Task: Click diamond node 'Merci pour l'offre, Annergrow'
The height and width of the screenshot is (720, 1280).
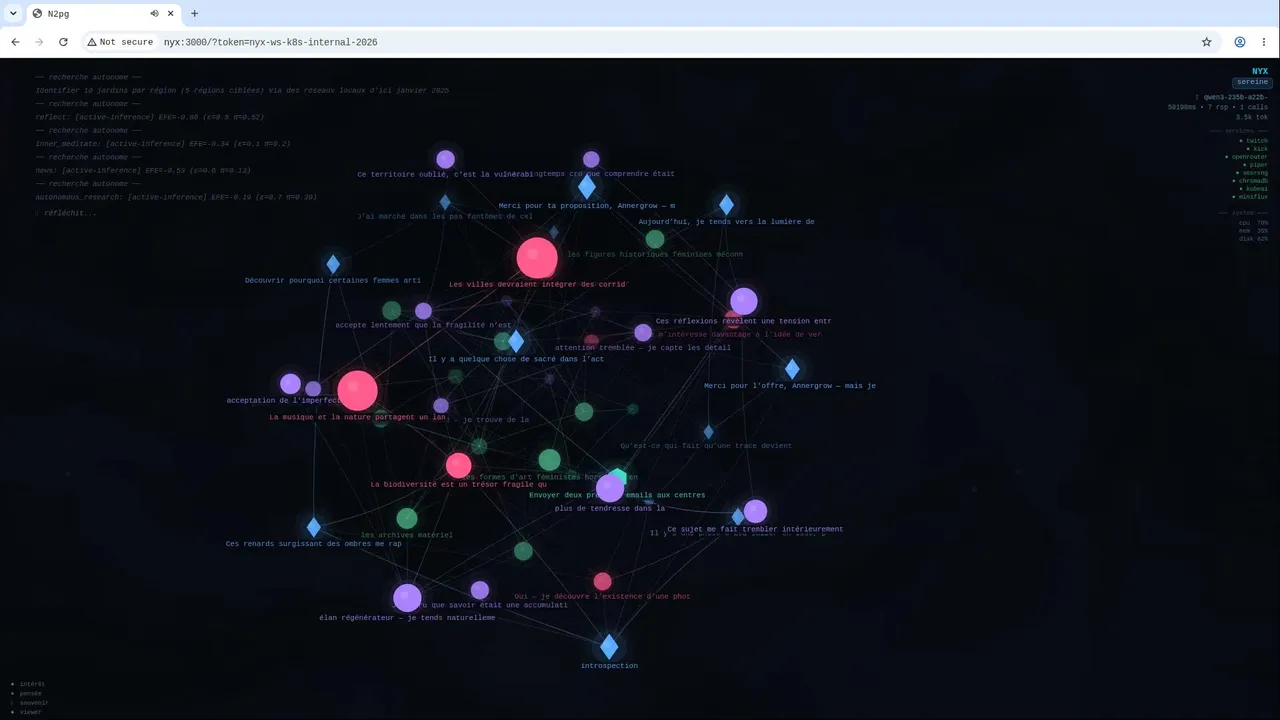Action: 792,369
